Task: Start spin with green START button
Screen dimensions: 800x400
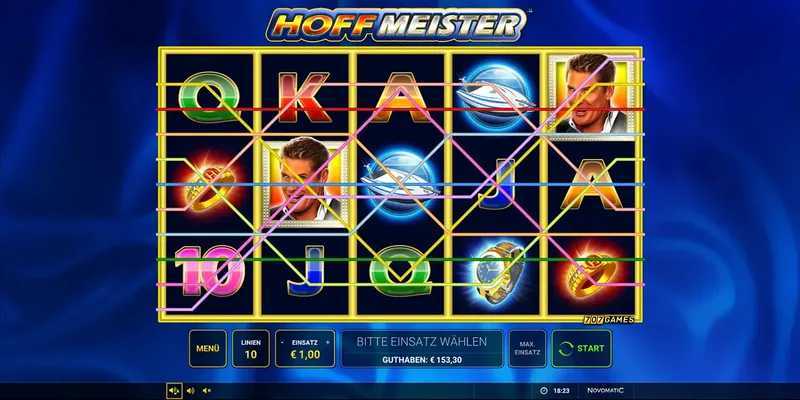Action: tap(581, 348)
